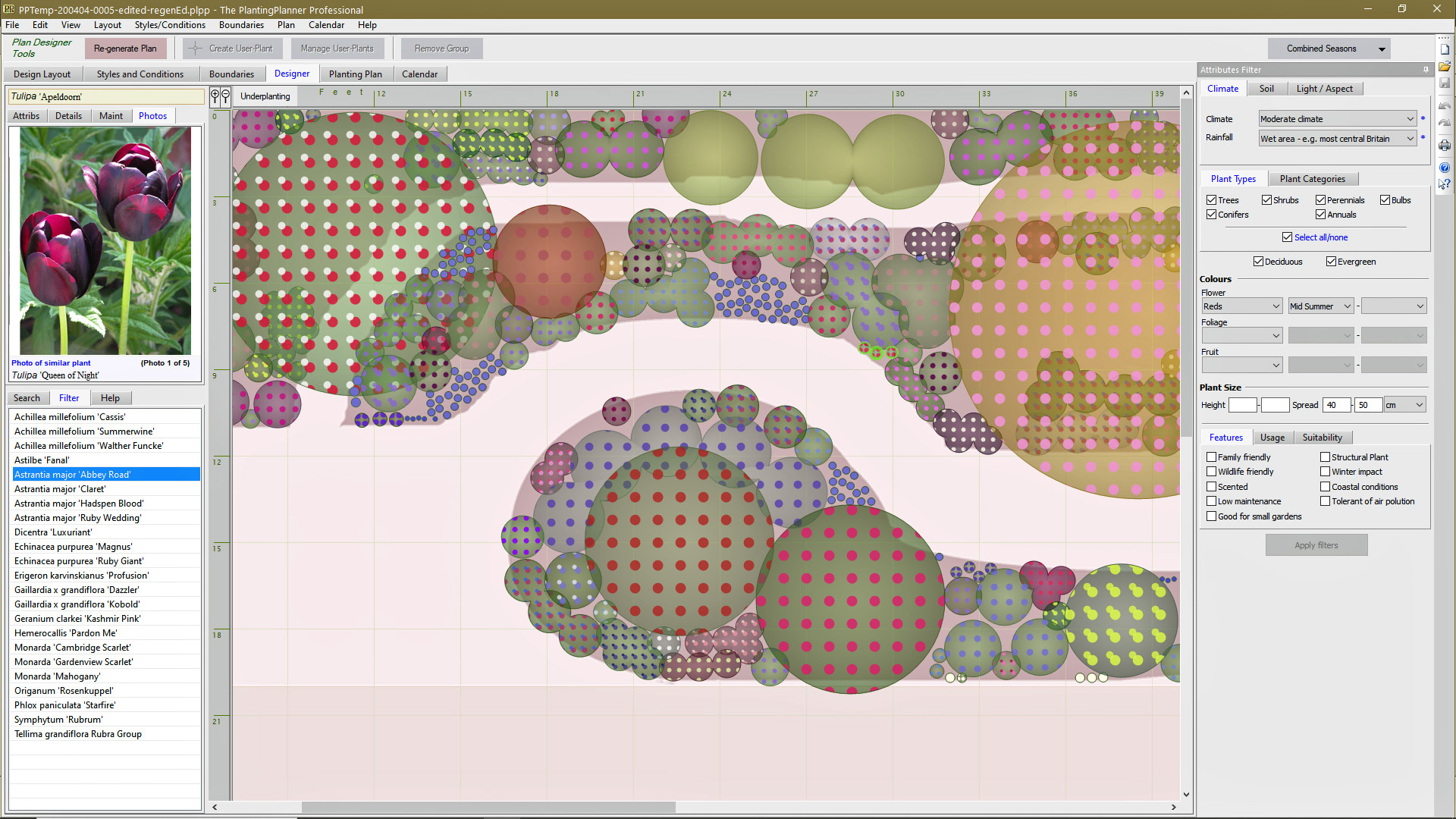Open help via blue question icon
This screenshot has height=819, width=1456.
click(x=1445, y=168)
